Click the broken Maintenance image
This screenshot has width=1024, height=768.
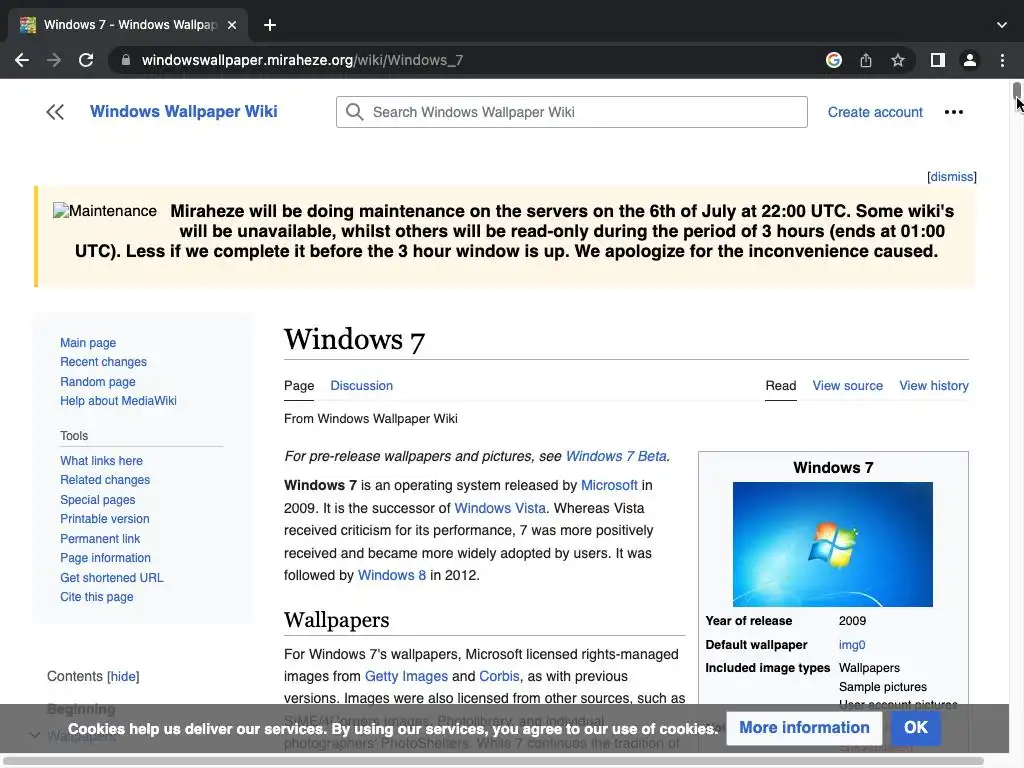(104, 211)
